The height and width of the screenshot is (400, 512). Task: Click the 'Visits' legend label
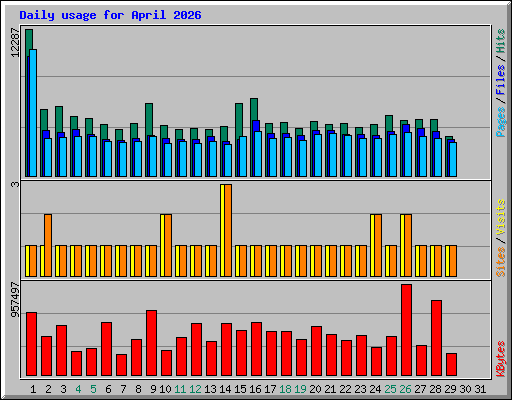click(500, 217)
